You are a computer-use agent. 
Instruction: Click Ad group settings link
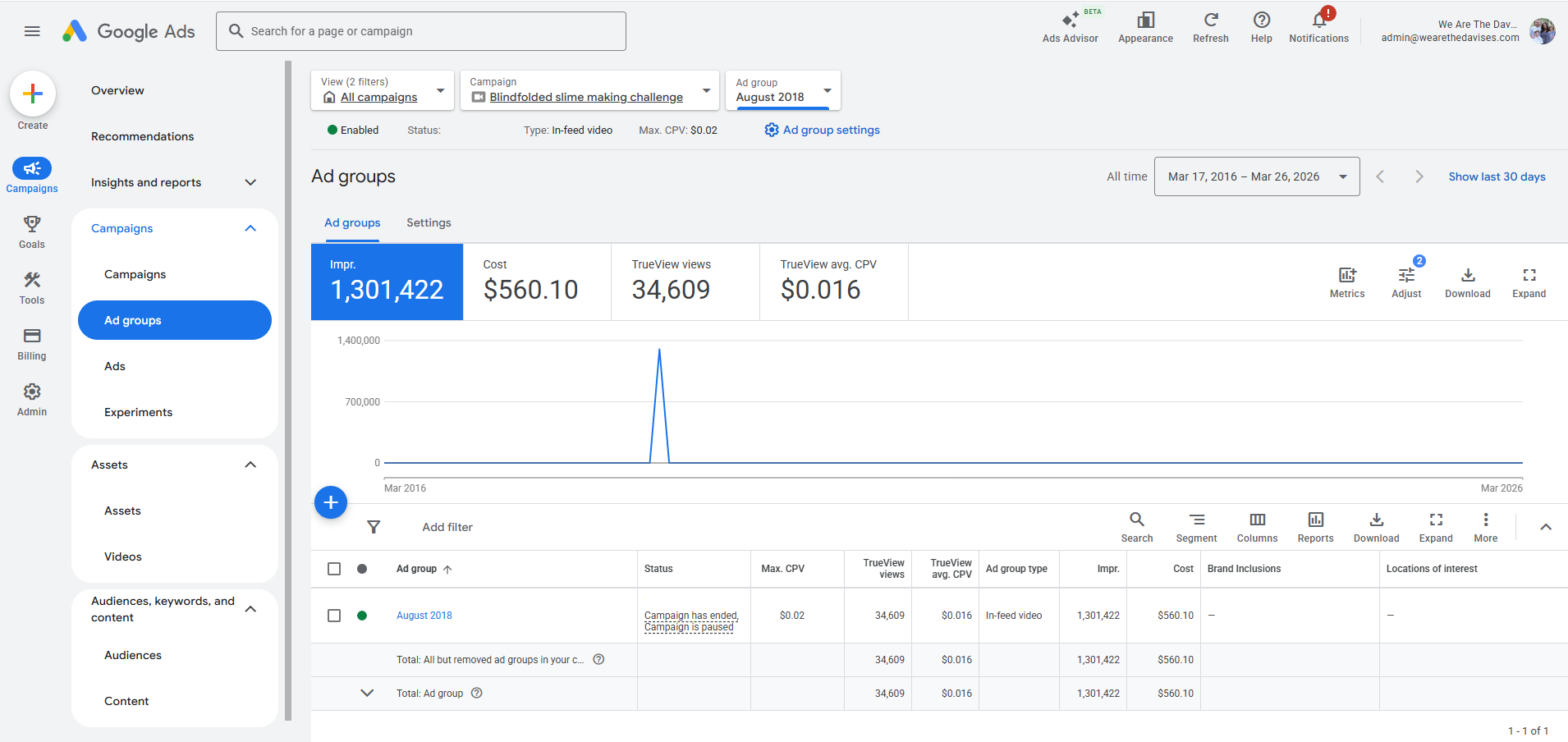(x=822, y=130)
